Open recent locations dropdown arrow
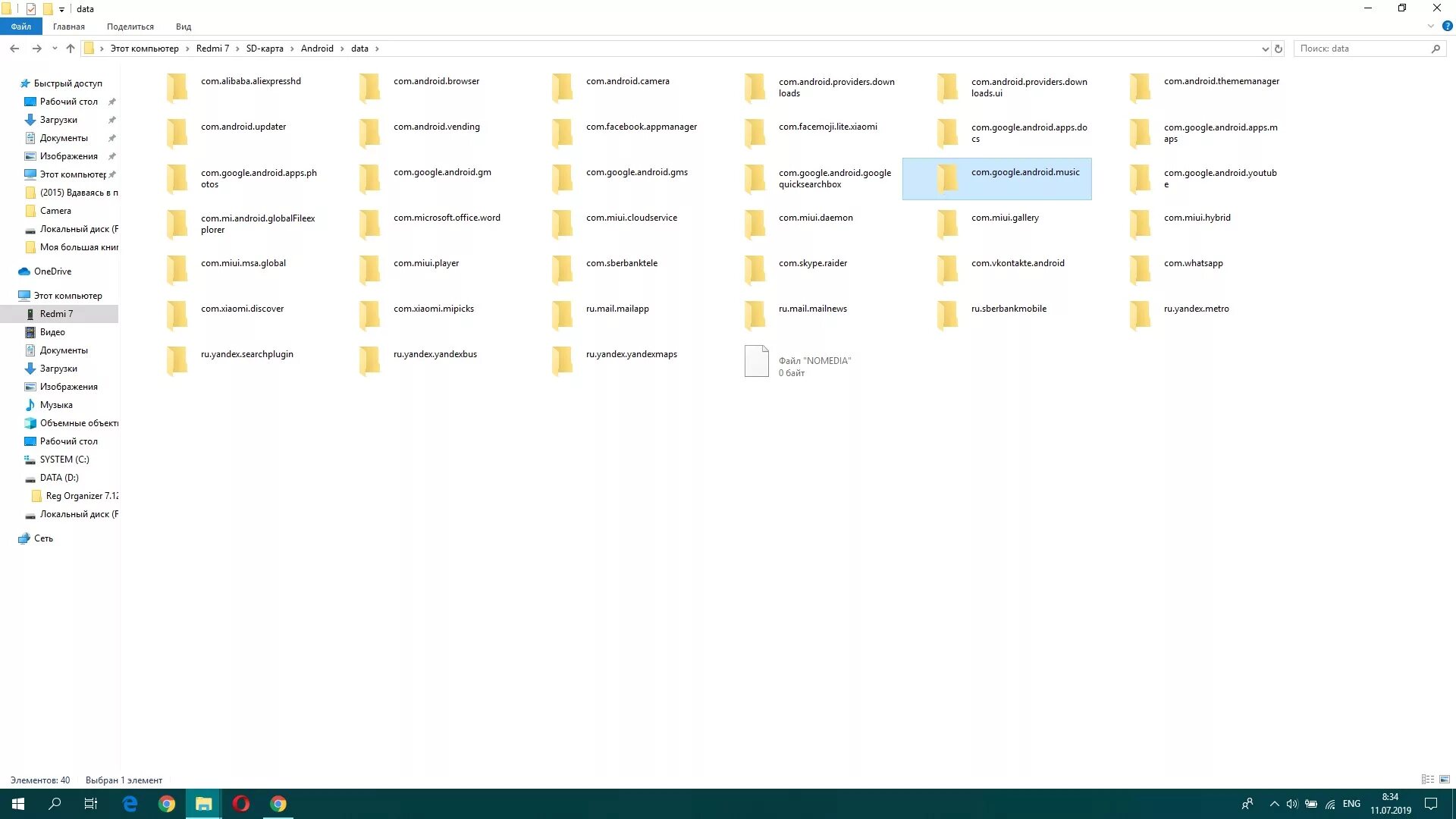This screenshot has height=819, width=1456. [55, 49]
